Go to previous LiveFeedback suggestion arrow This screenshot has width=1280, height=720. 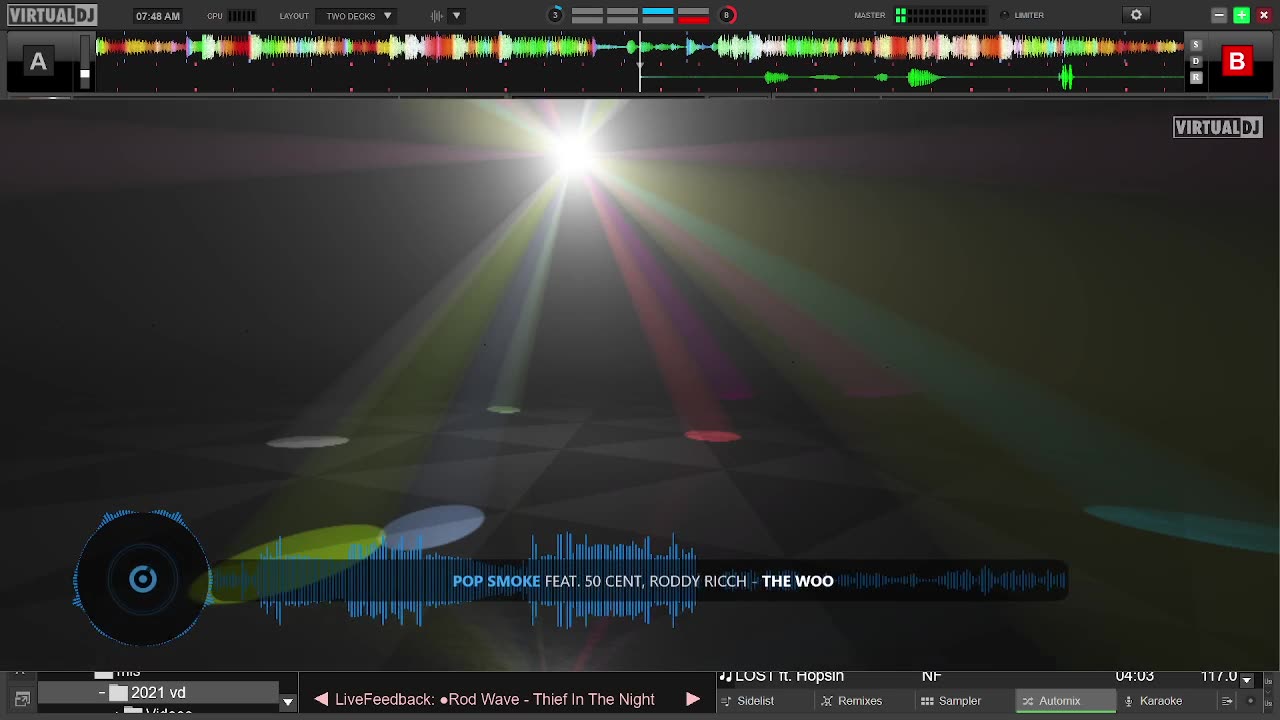point(321,700)
